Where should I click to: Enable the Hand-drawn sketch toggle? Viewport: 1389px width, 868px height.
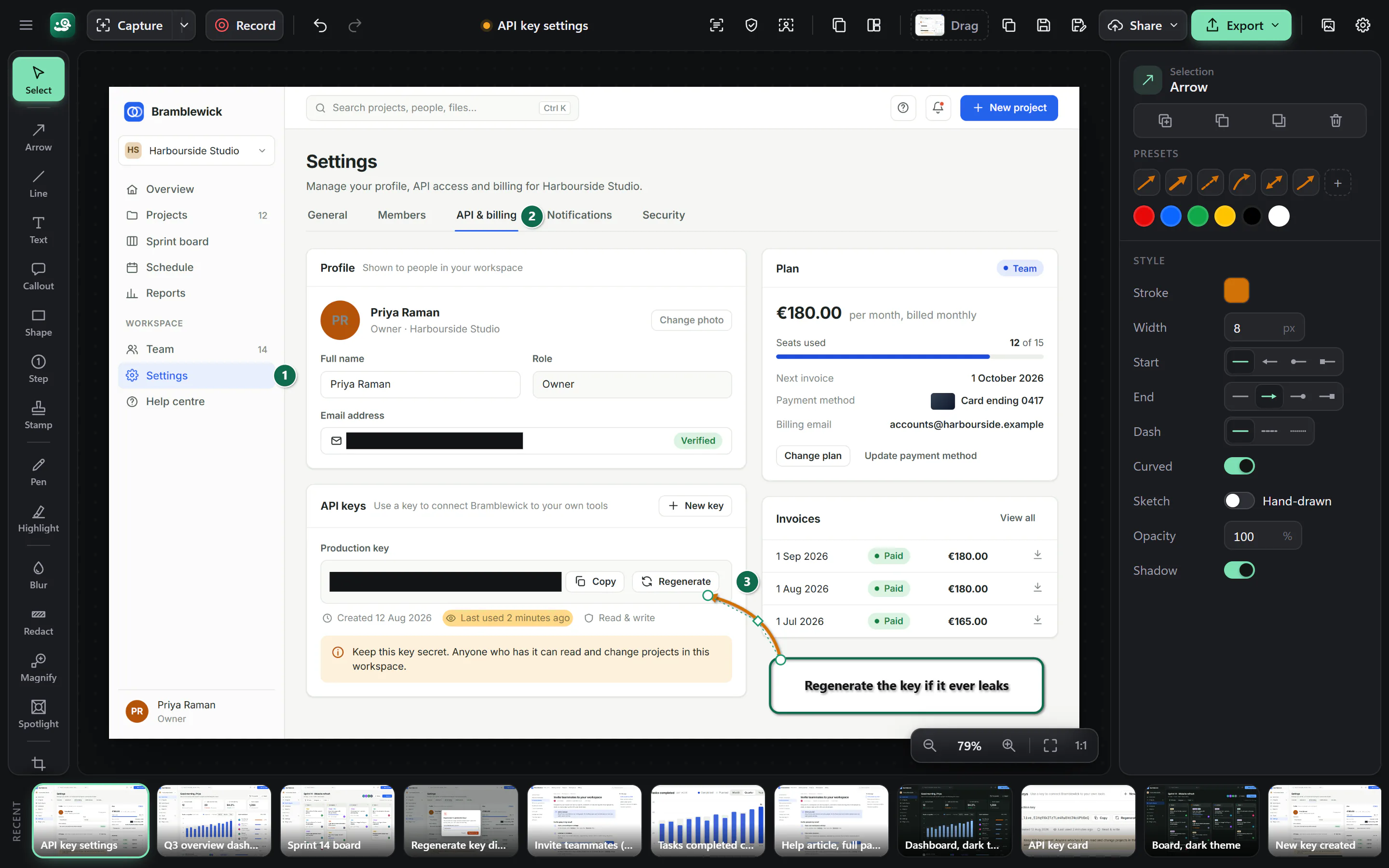click(1239, 501)
